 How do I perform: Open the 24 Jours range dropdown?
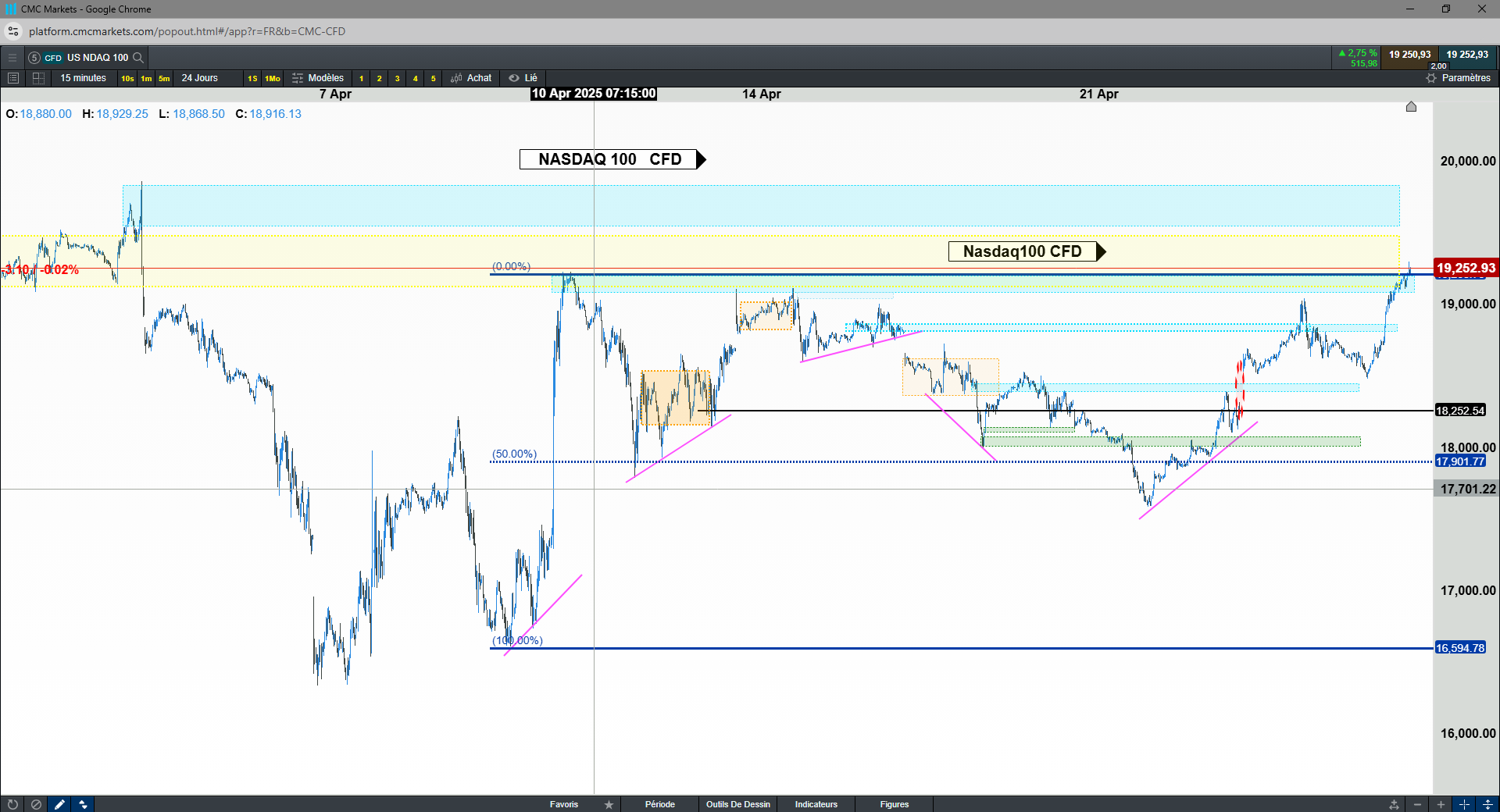[200, 78]
